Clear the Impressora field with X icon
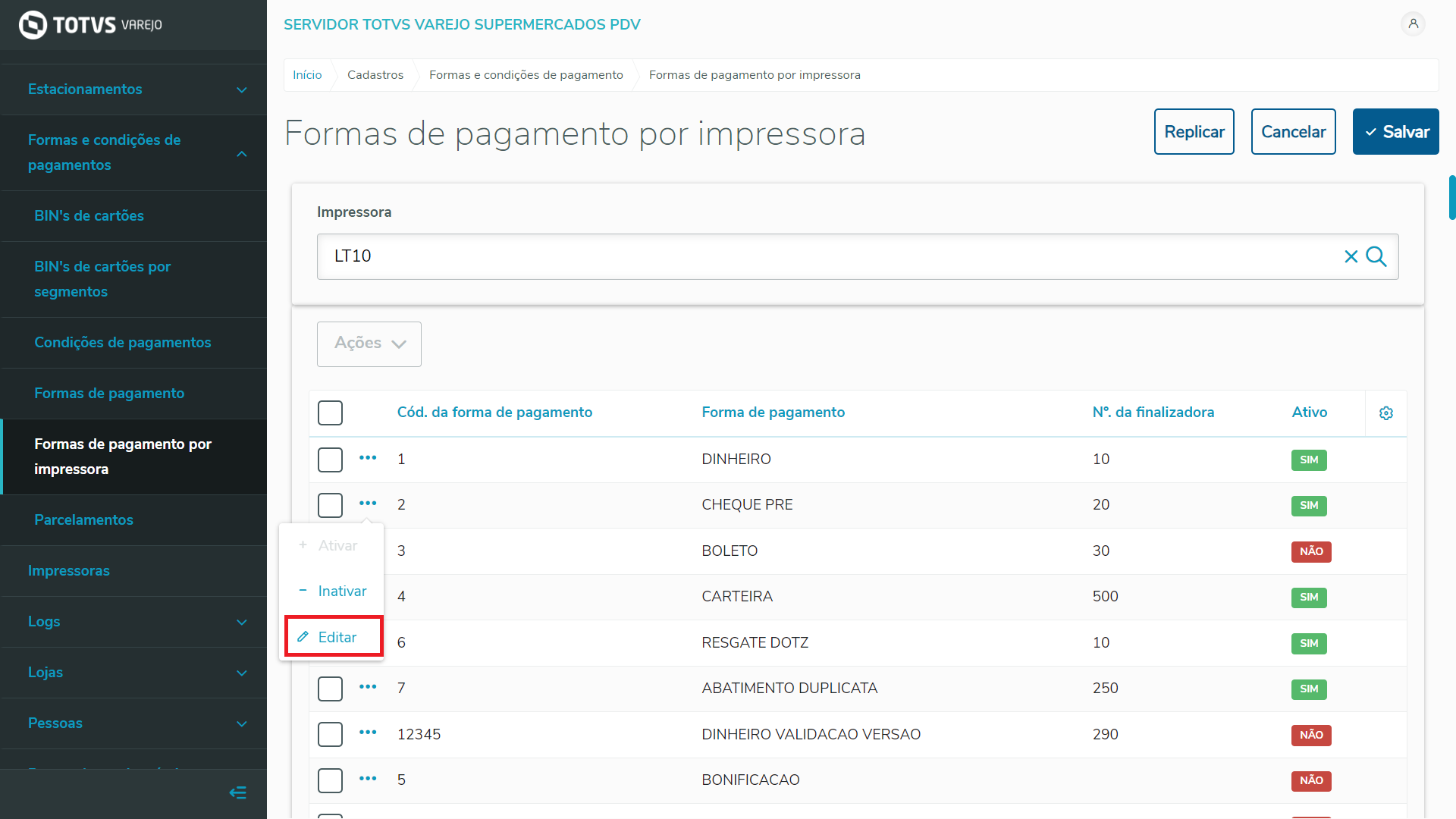This screenshot has width=1456, height=819. pos(1351,256)
